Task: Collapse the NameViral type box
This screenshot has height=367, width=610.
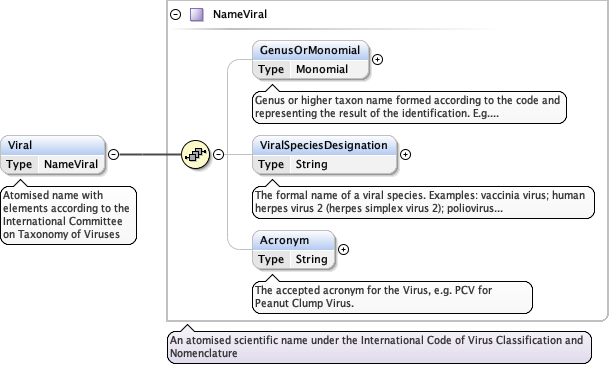Action: [x=176, y=15]
